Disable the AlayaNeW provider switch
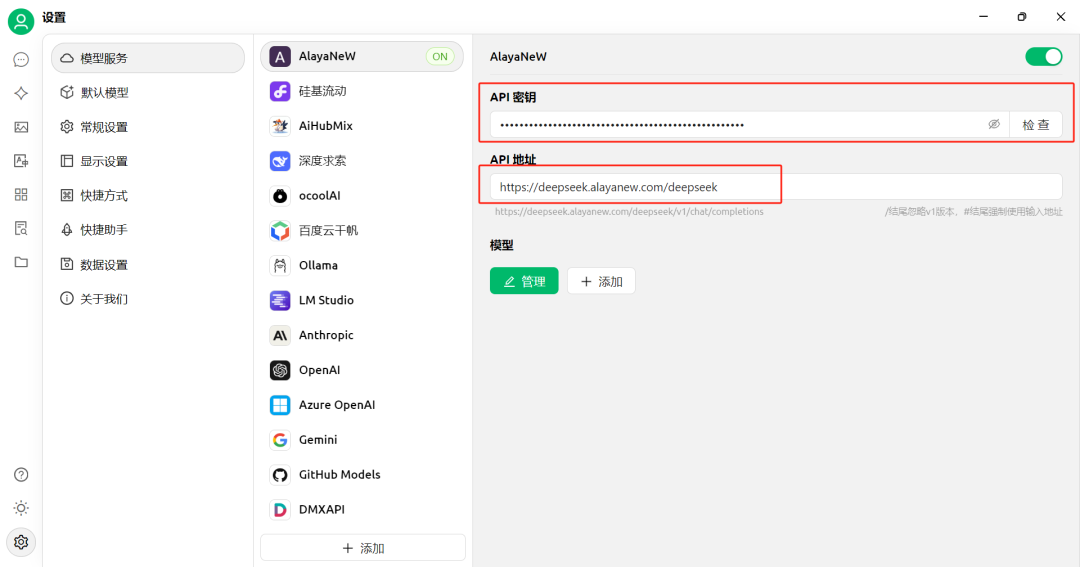Image resolution: width=1080 pixels, height=567 pixels. click(x=1043, y=56)
